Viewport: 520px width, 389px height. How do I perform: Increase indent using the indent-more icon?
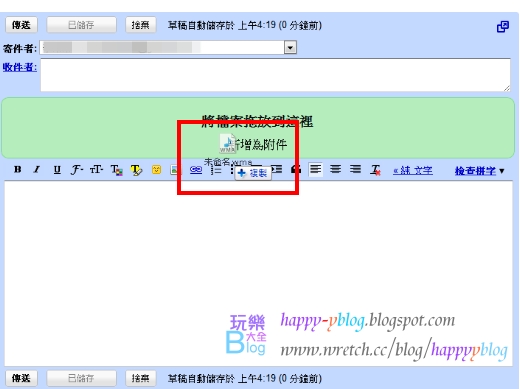277,170
